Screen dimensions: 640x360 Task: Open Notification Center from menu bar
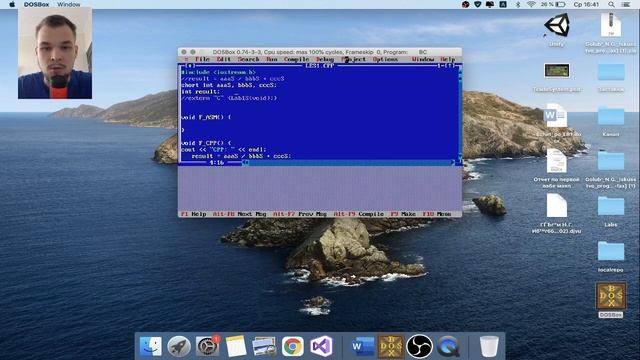[x=626, y=4]
